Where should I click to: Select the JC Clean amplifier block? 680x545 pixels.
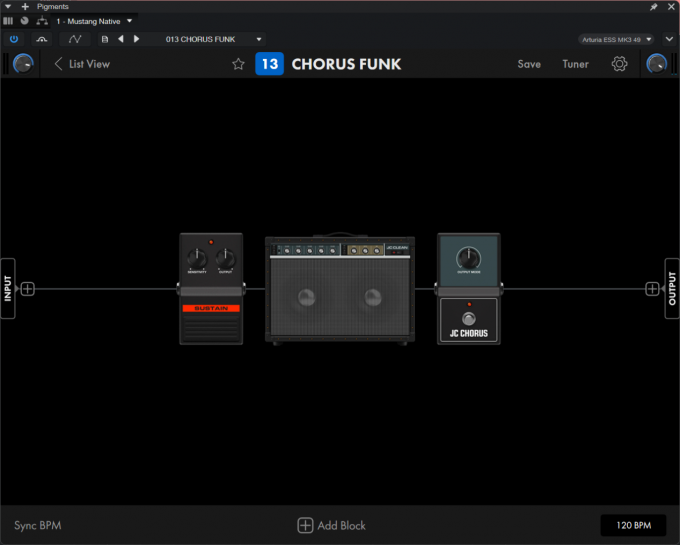[x=340, y=290]
